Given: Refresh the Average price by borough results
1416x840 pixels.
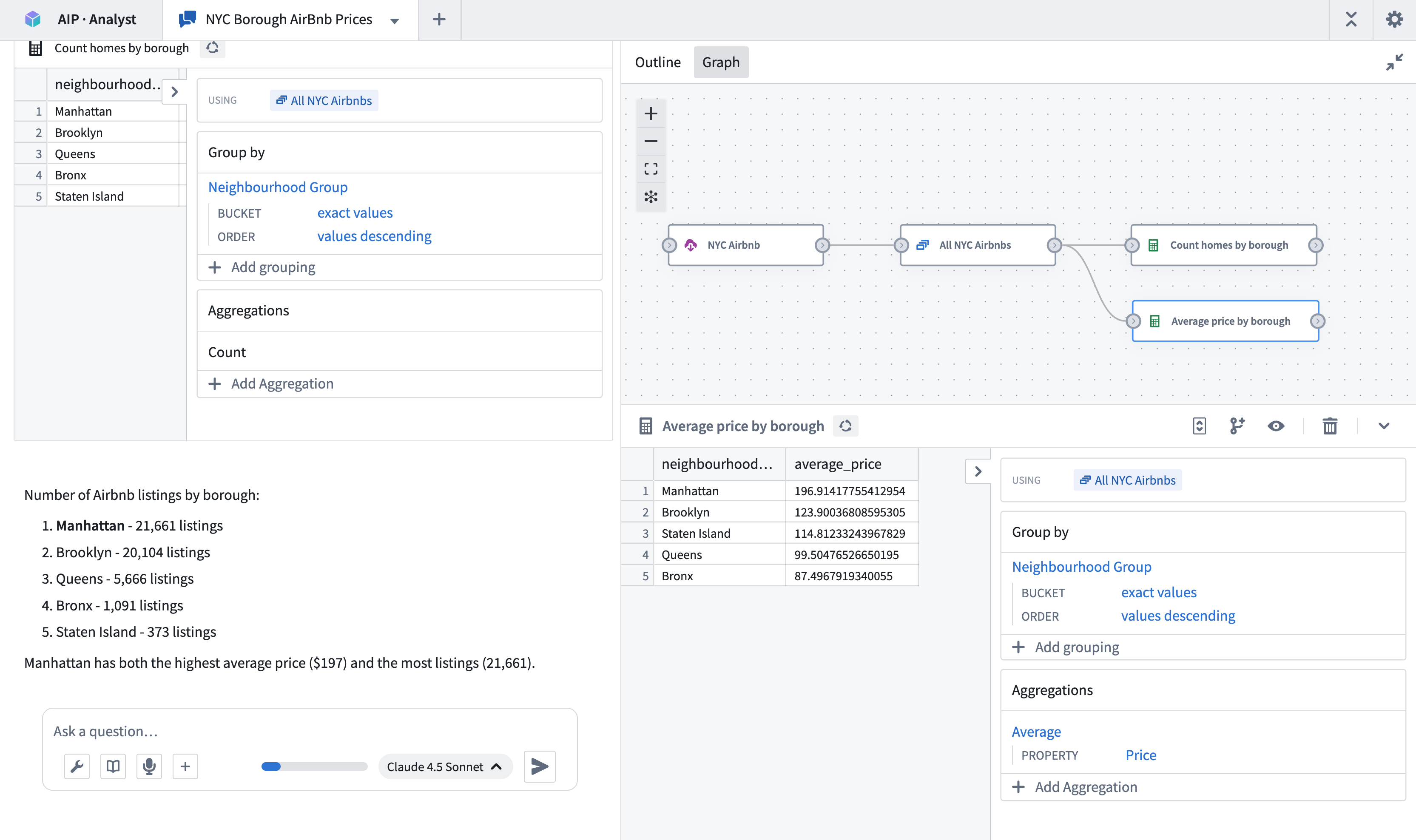Looking at the screenshot, I should tap(845, 426).
